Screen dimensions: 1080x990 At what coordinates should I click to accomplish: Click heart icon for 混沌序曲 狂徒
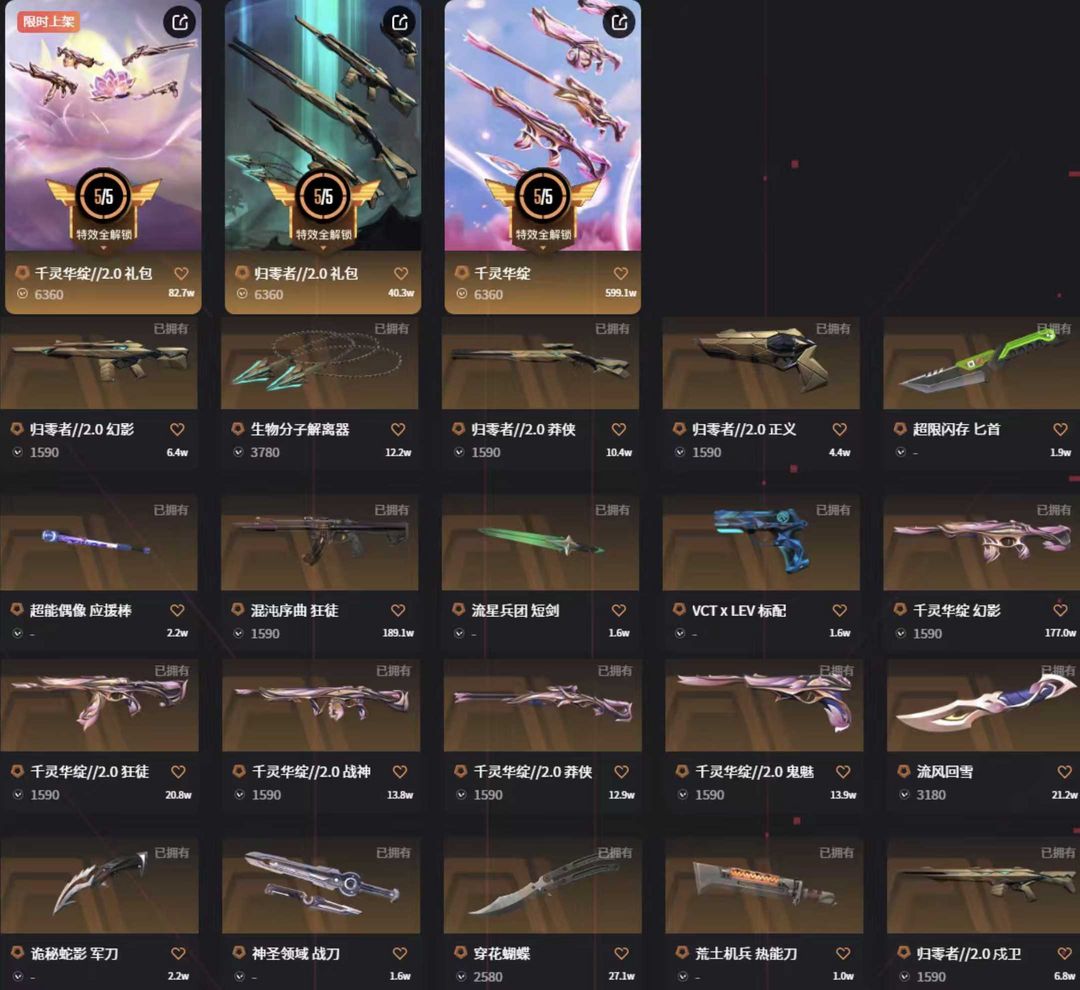(x=398, y=610)
